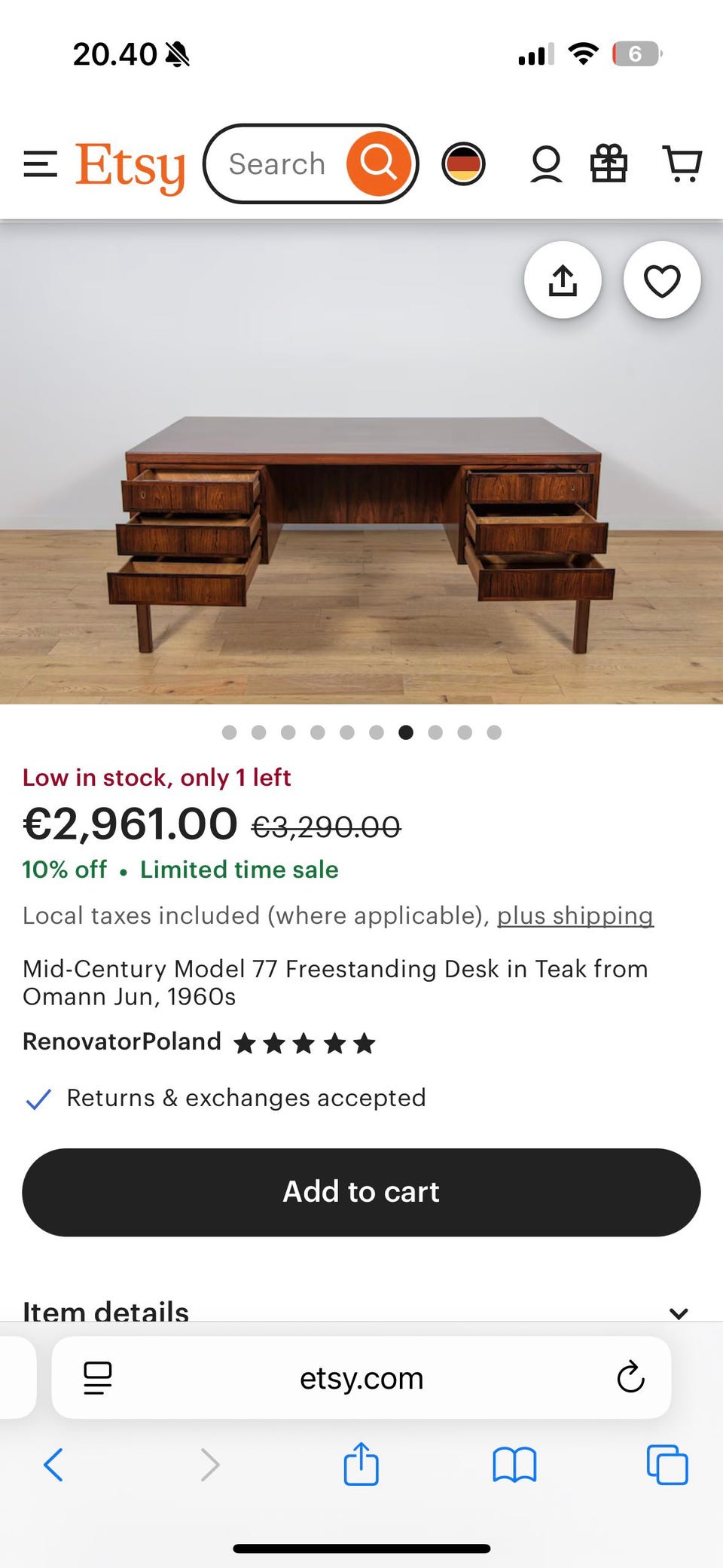Open the German flag region selector
The image size is (723, 1568).
point(463,164)
